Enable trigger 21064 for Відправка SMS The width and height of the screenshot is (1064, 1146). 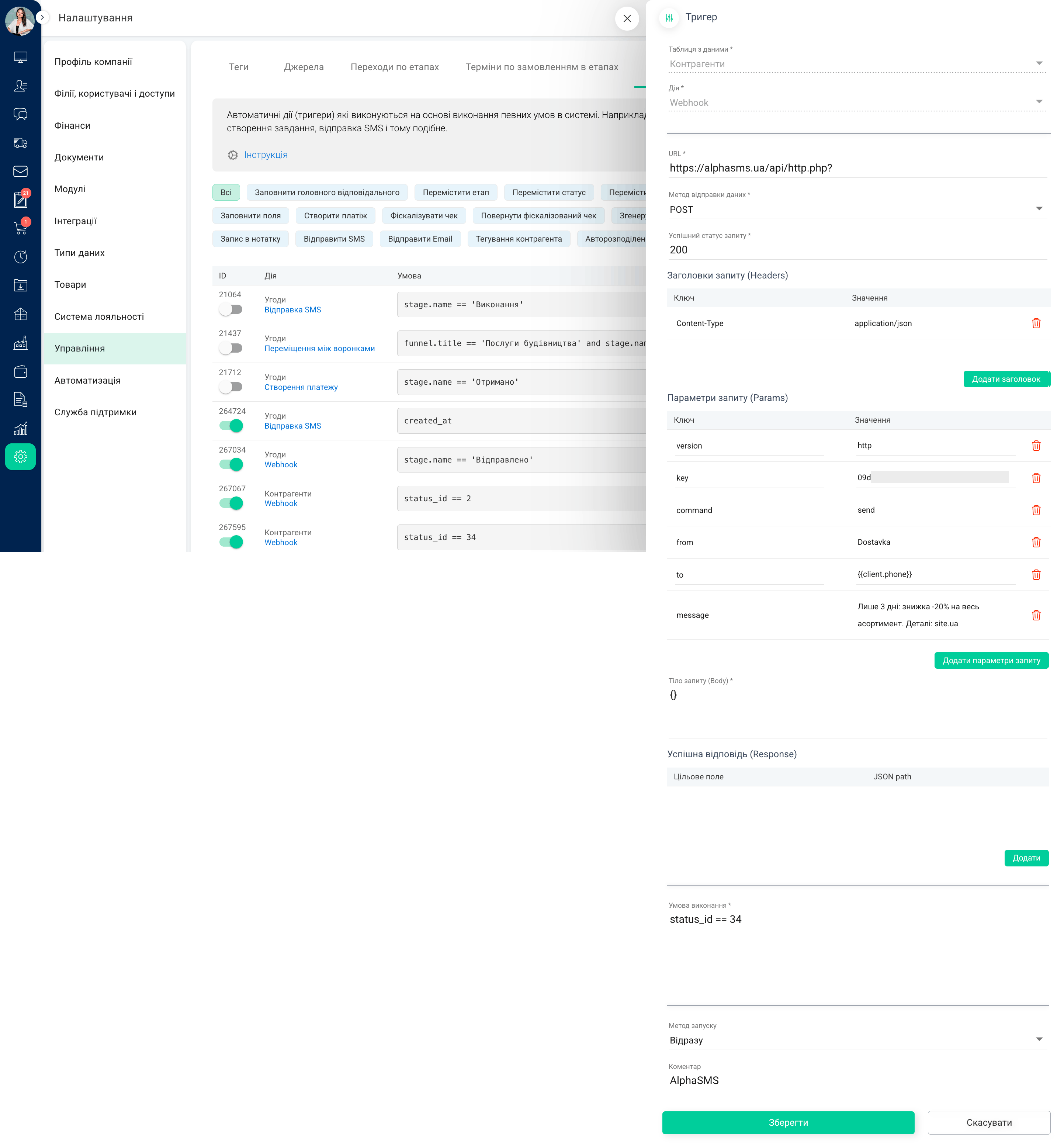[x=230, y=309]
